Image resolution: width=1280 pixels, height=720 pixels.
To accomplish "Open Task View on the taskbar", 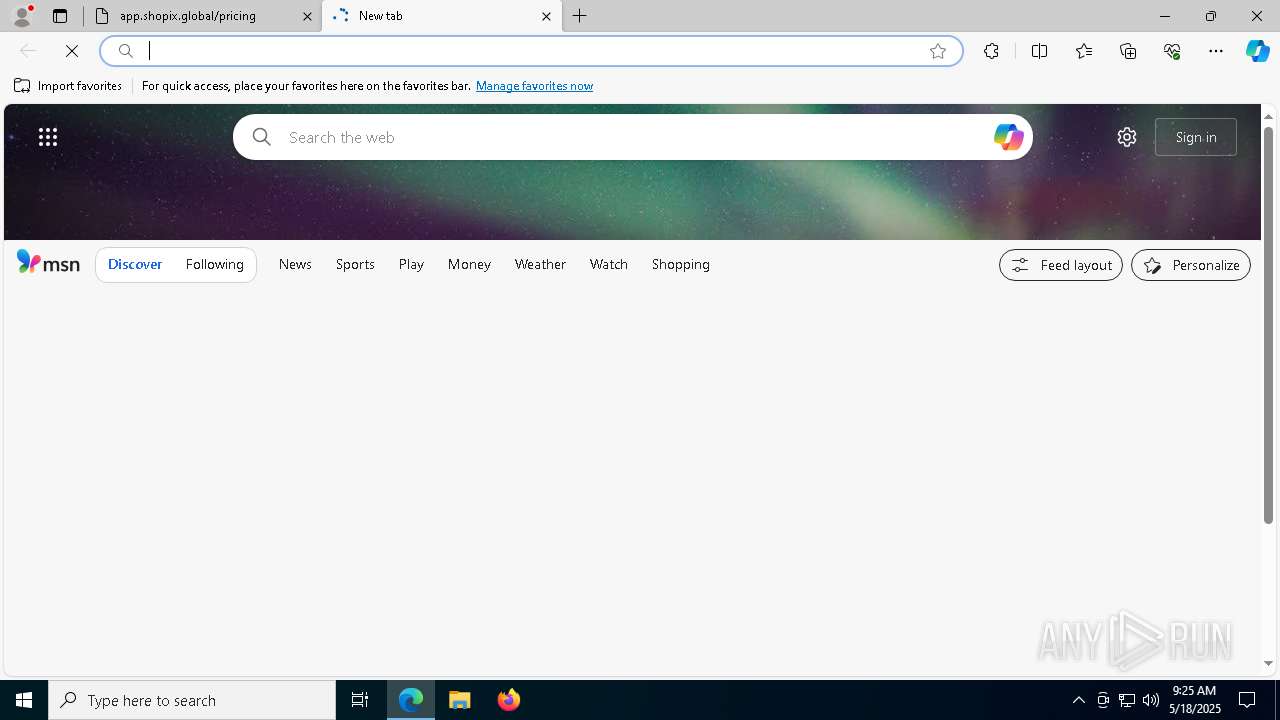I will point(360,700).
